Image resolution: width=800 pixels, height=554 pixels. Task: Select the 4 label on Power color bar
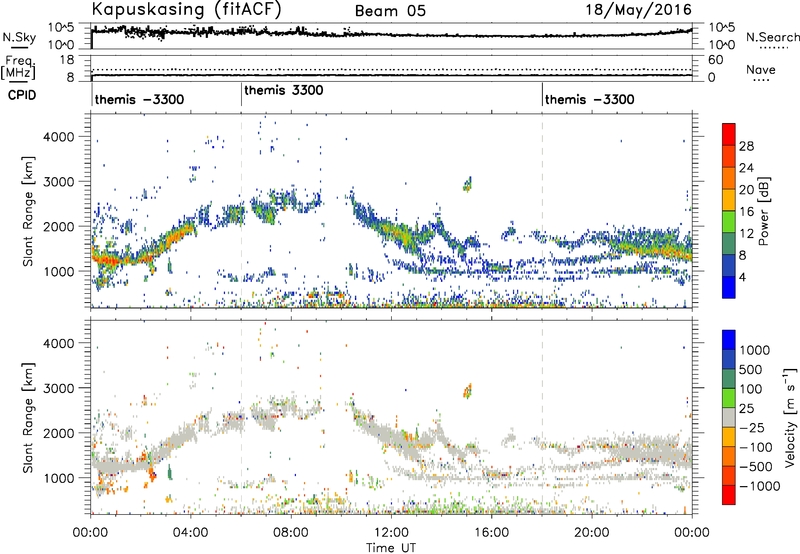click(742, 277)
